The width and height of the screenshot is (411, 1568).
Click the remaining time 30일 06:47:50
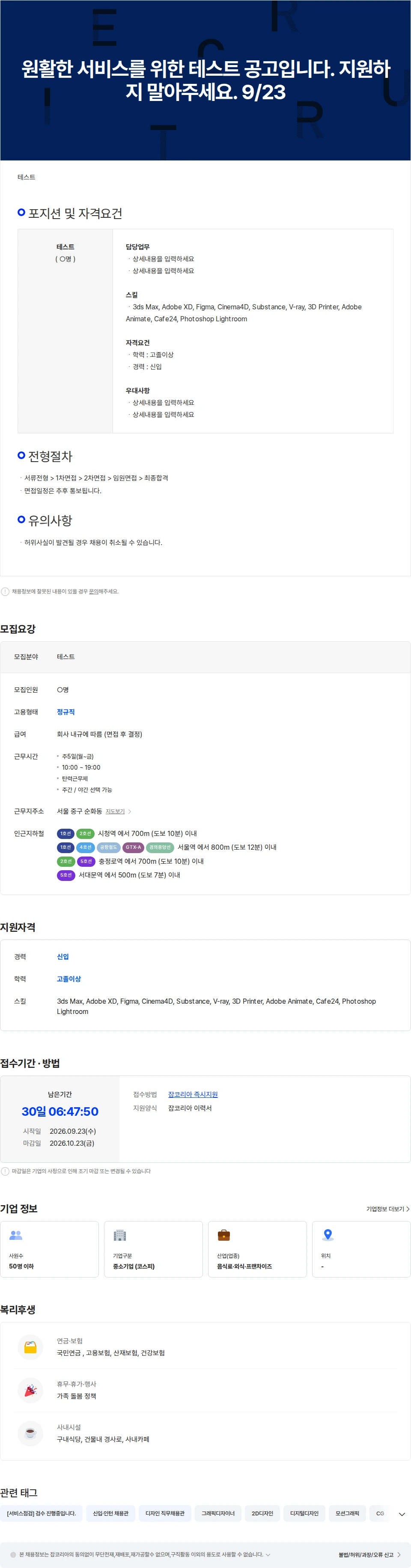point(60,1112)
